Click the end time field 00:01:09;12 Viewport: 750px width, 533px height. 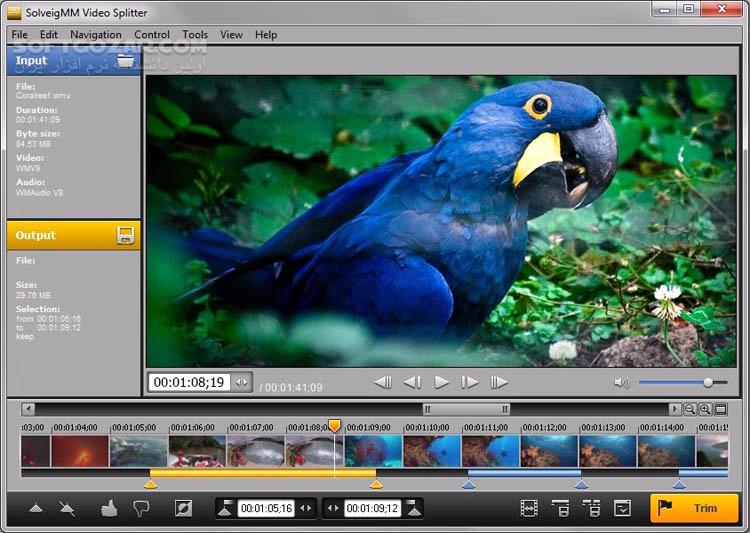(x=372, y=508)
